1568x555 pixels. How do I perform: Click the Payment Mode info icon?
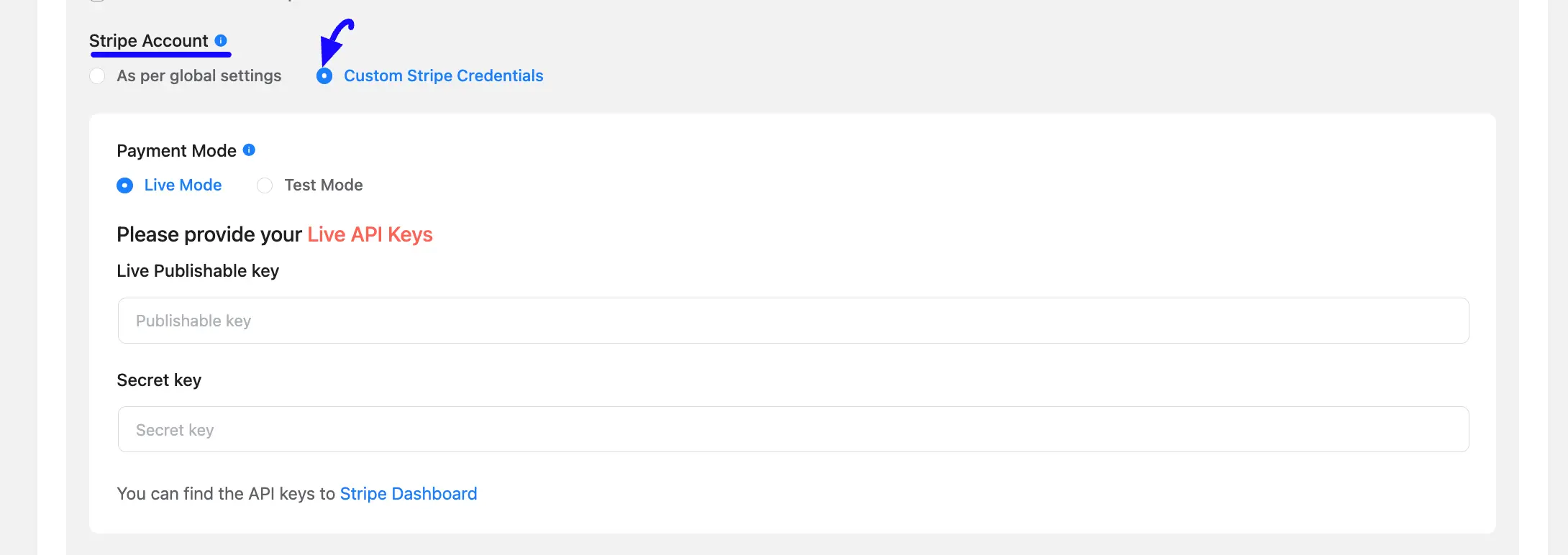[249, 150]
